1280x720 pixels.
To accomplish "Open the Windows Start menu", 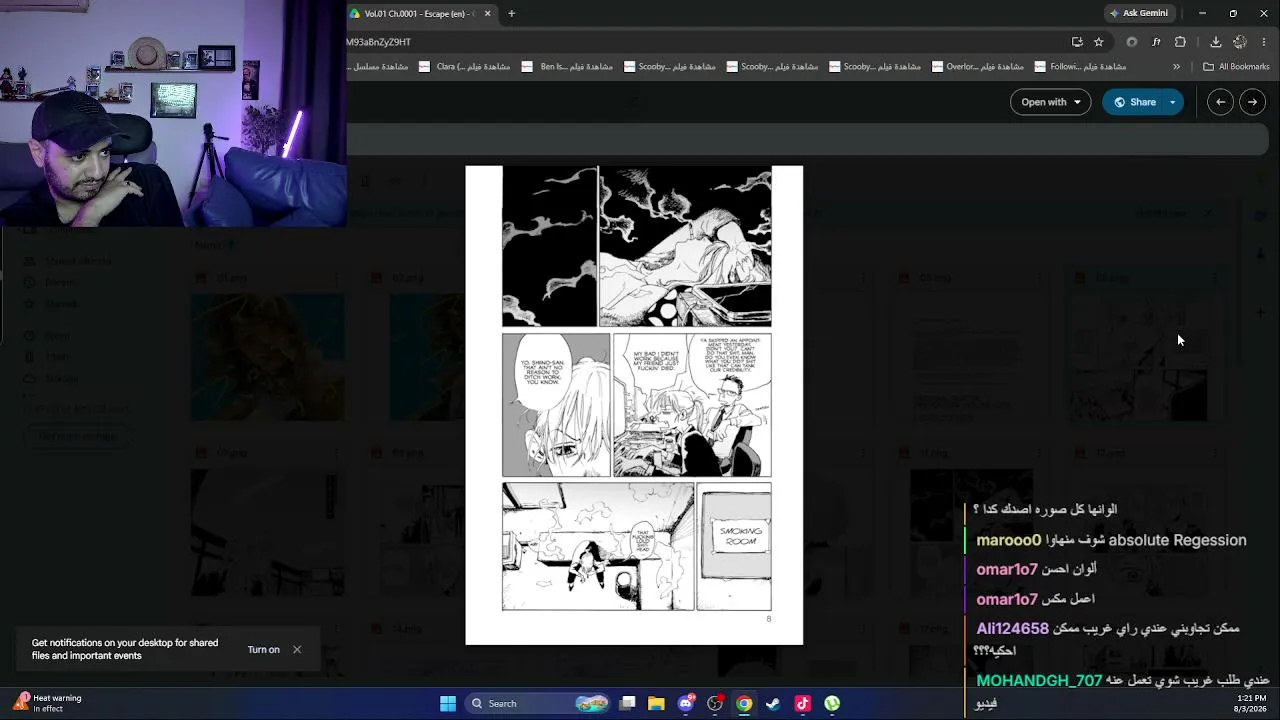I will click(448, 703).
